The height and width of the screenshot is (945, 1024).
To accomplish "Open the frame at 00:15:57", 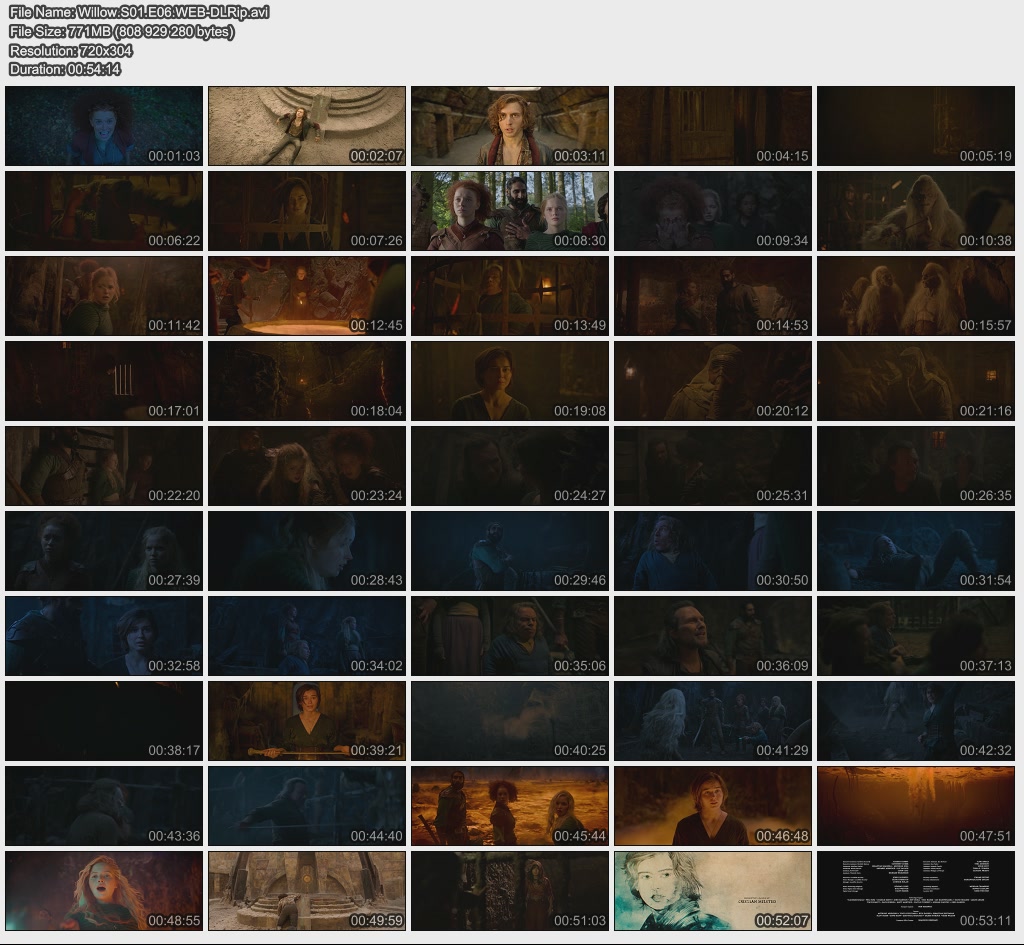I will point(916,296).
